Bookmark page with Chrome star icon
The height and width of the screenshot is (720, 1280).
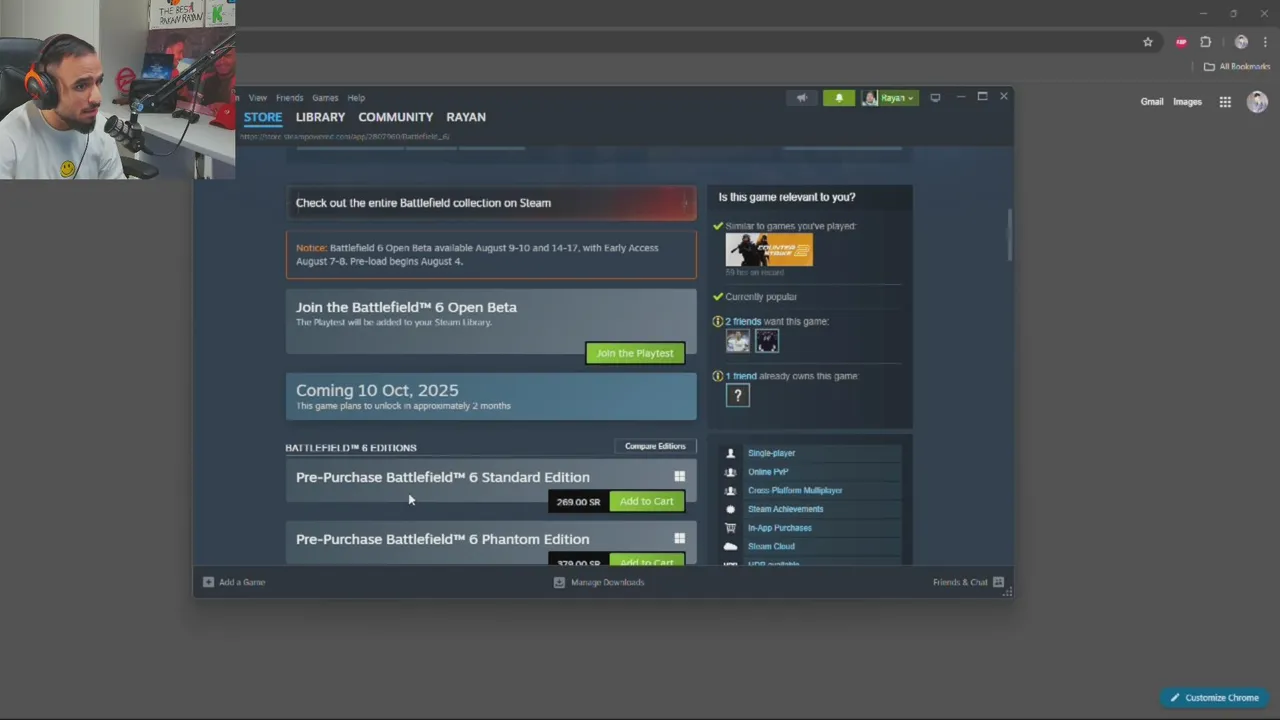pos(1148,42)
